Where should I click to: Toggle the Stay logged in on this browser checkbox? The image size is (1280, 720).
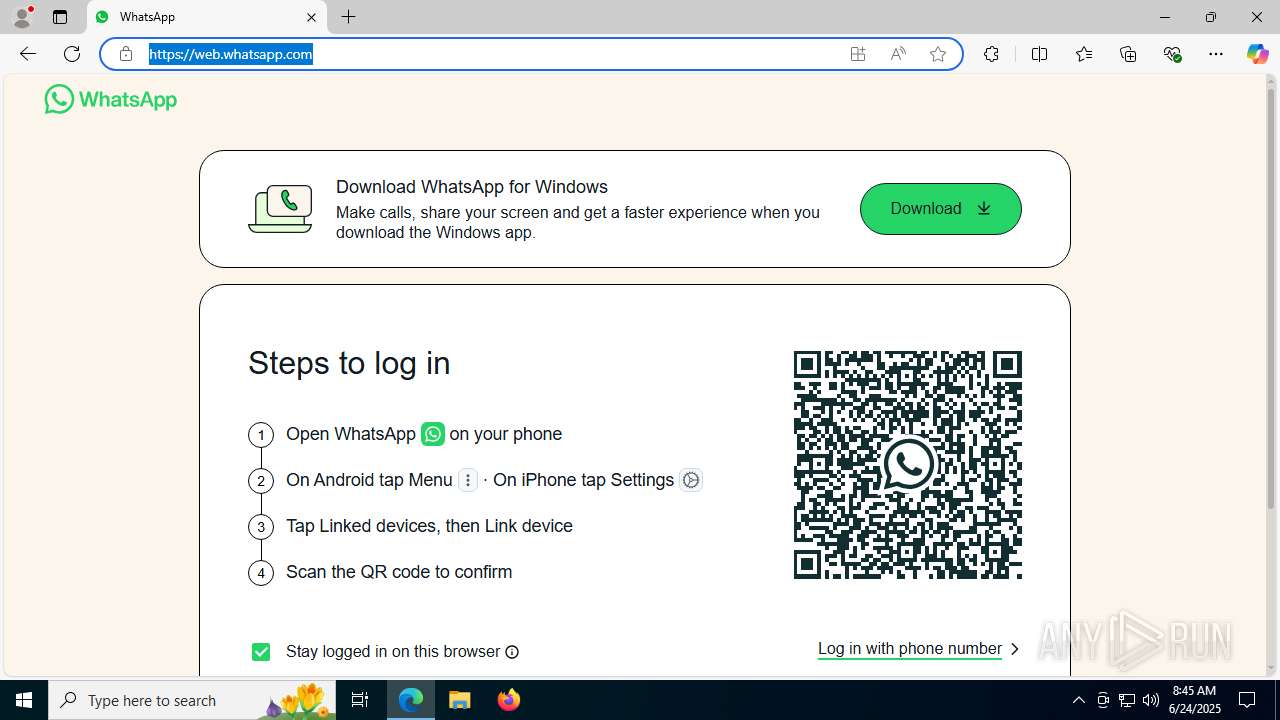pos(261,652)
